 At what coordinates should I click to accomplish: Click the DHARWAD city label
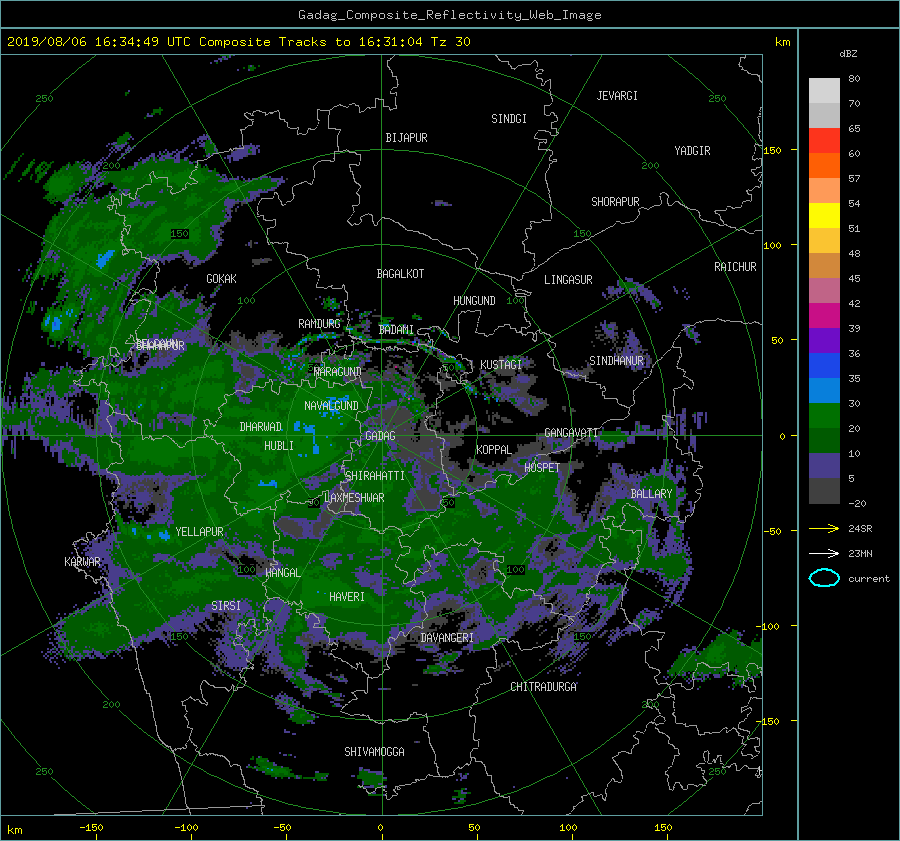point(261,427)
